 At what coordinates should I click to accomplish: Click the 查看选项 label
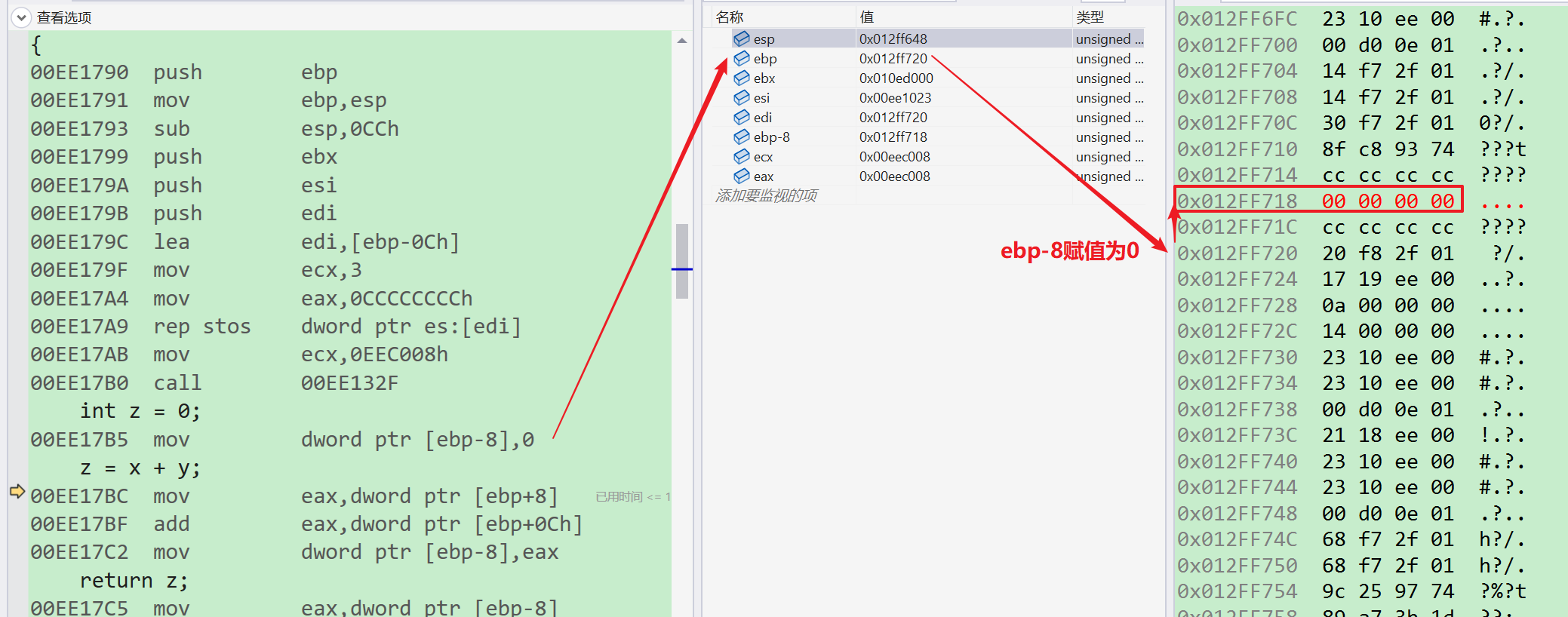pyautogui.click(x=64, y=17)
